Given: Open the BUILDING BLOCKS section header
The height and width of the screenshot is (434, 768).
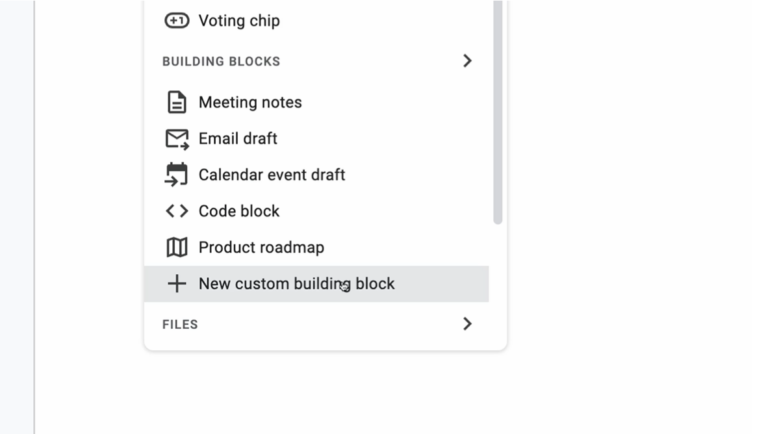Looking at the screenshot, I should point(221,61).
